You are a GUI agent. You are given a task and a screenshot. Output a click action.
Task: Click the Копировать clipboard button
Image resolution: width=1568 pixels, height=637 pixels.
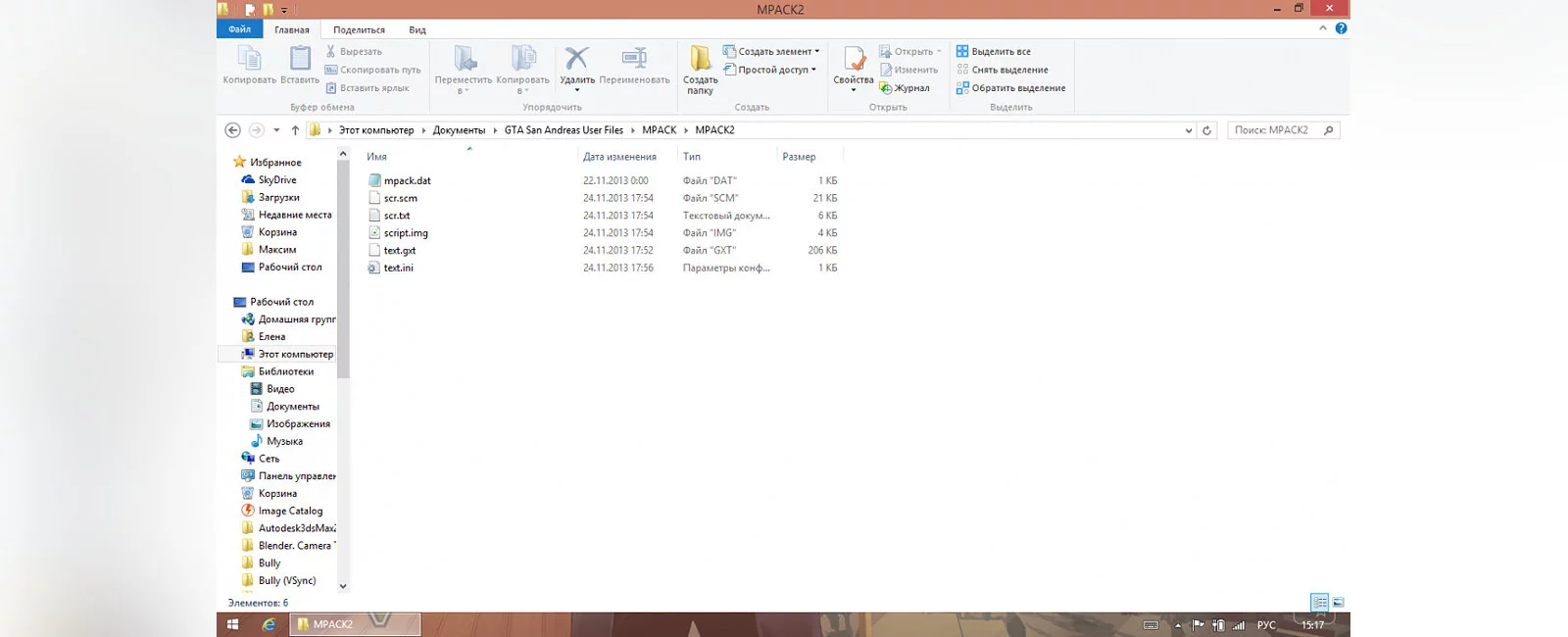[249, 65]
